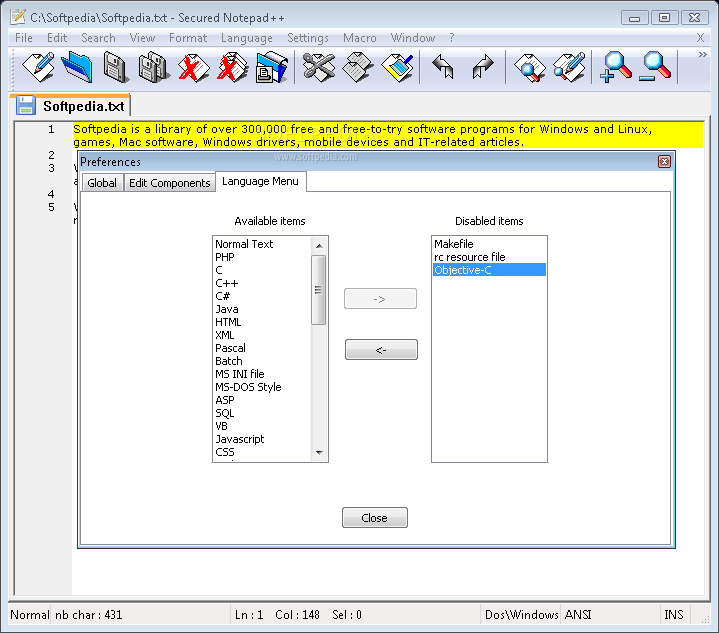Click the Open file folder icon

[x=77, y=67]
